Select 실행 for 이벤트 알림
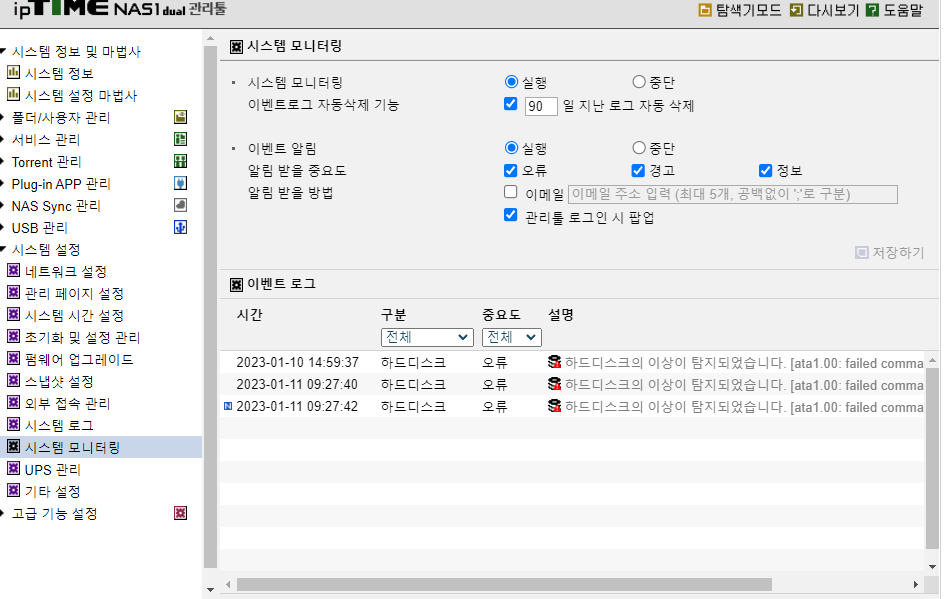This screenshot has height=599, width=946. (511, 148)
